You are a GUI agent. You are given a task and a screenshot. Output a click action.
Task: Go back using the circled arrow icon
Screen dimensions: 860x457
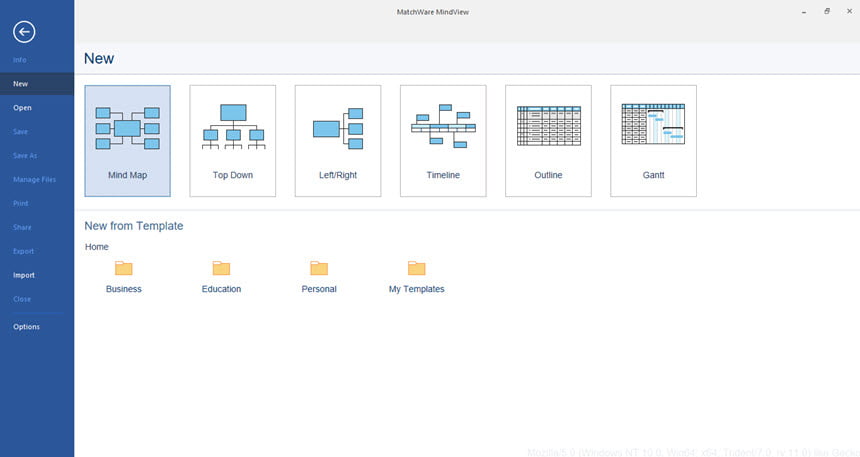click(x=24, y=32)
